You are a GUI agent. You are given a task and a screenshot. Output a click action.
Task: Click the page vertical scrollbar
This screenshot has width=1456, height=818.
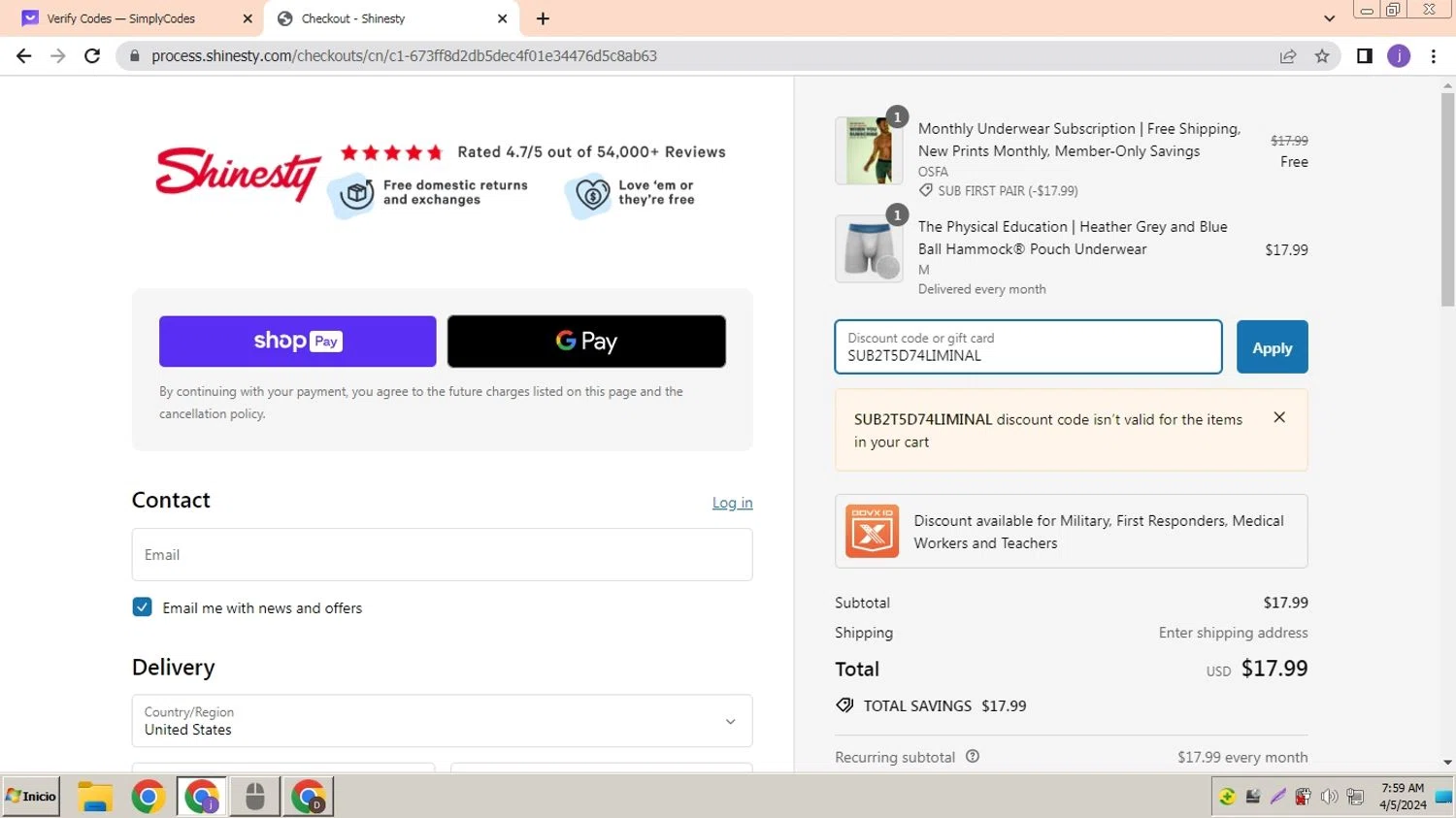tap(1447, 199)
